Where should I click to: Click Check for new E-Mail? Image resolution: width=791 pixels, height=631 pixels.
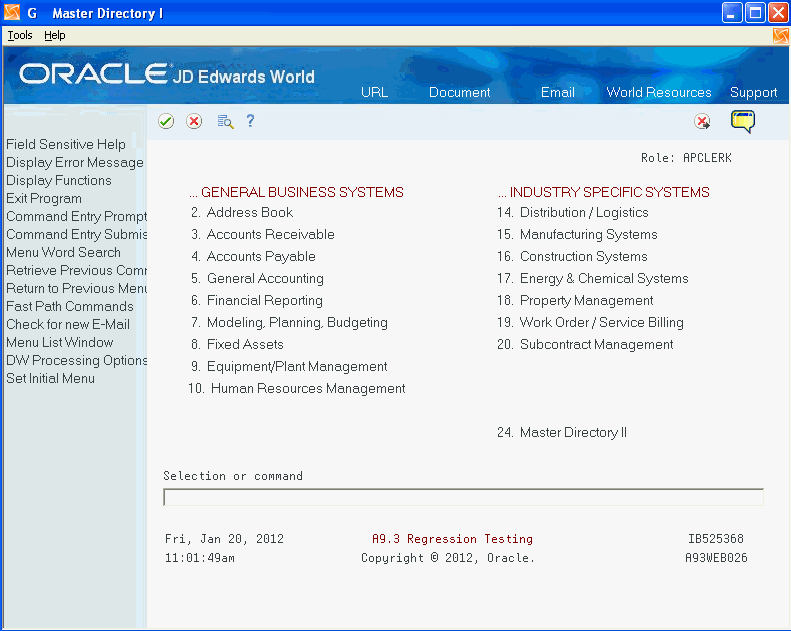point(68,324)
